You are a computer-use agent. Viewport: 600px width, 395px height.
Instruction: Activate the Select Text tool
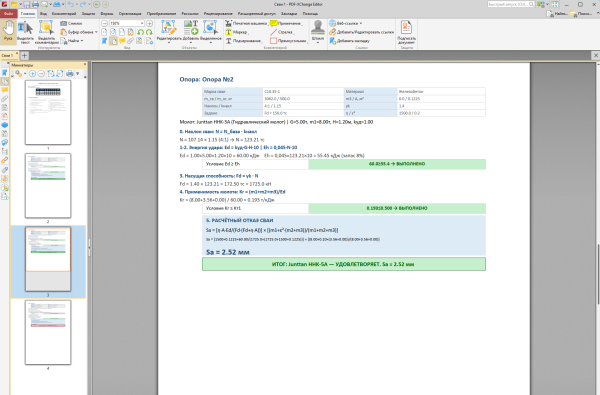point(25,32)
